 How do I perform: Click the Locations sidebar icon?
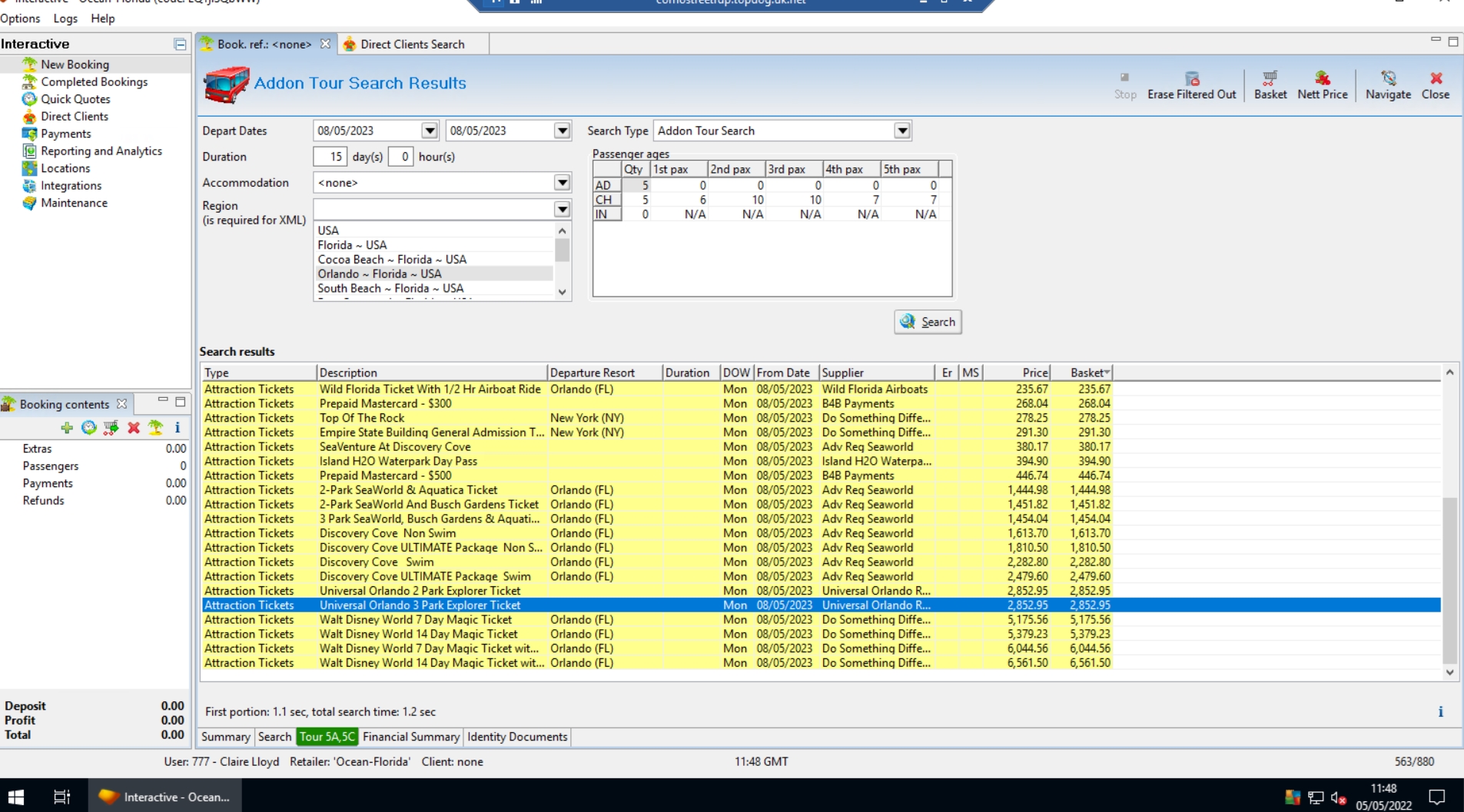point(29,168)
